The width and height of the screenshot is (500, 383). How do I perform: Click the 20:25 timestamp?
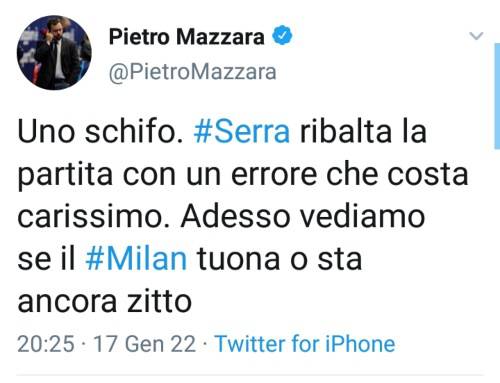[46, 344]
